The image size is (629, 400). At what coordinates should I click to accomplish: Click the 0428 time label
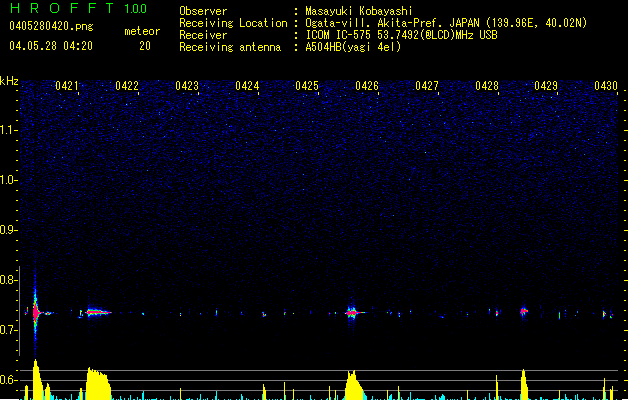click(487, 86)
